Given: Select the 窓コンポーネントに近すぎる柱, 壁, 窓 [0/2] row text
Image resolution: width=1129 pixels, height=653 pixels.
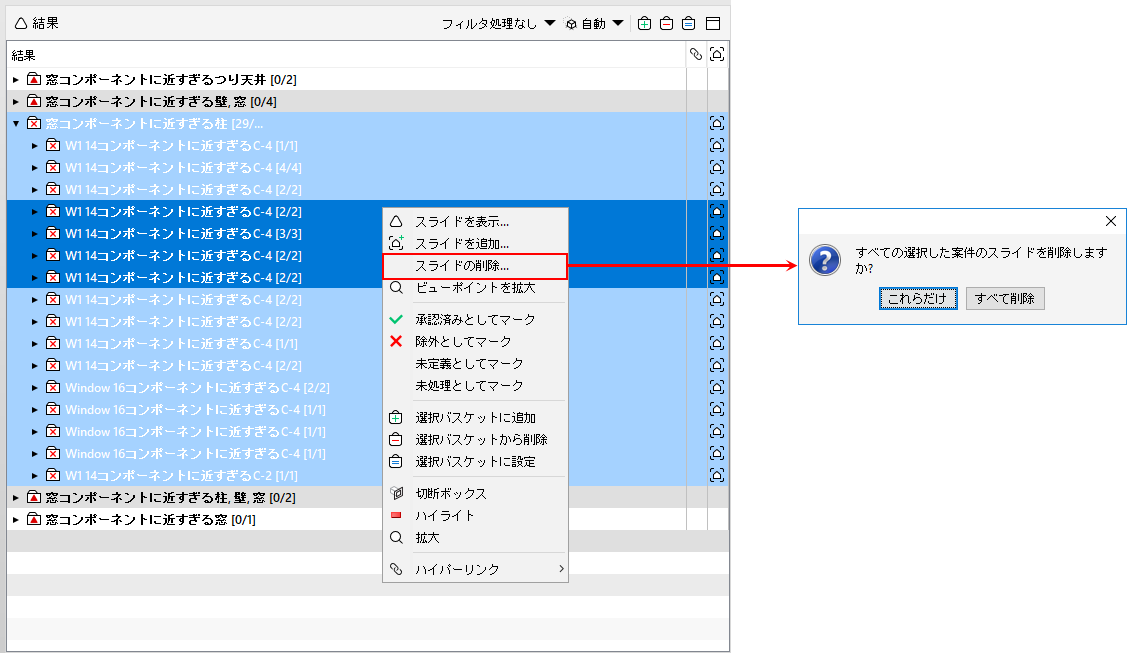Looking at the screenshot, I should pos(170,497).
